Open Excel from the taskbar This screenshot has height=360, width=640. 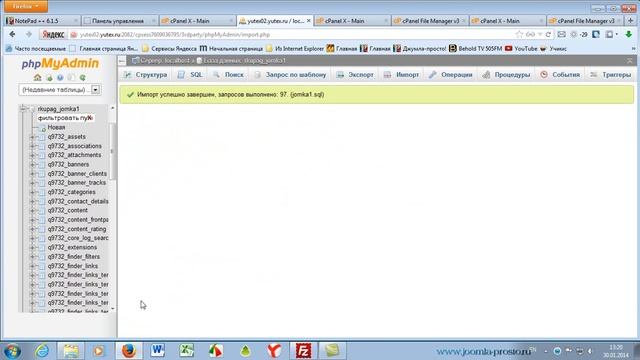tap(187, 351)
